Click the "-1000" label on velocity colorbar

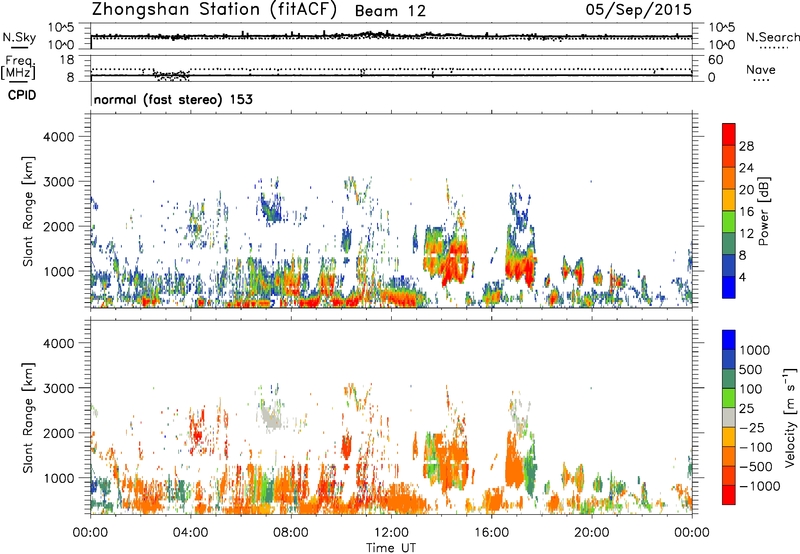coord(760,486)
